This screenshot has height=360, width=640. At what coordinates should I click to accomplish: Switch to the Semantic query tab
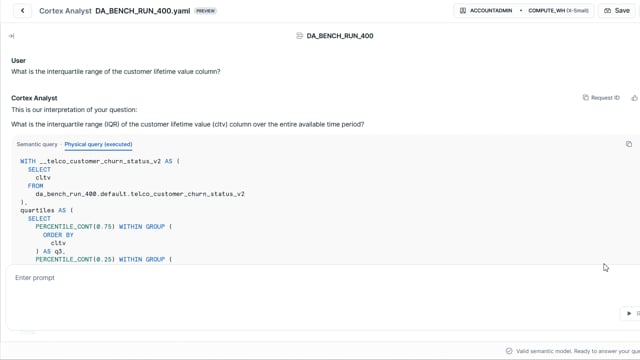pos(37,144)
